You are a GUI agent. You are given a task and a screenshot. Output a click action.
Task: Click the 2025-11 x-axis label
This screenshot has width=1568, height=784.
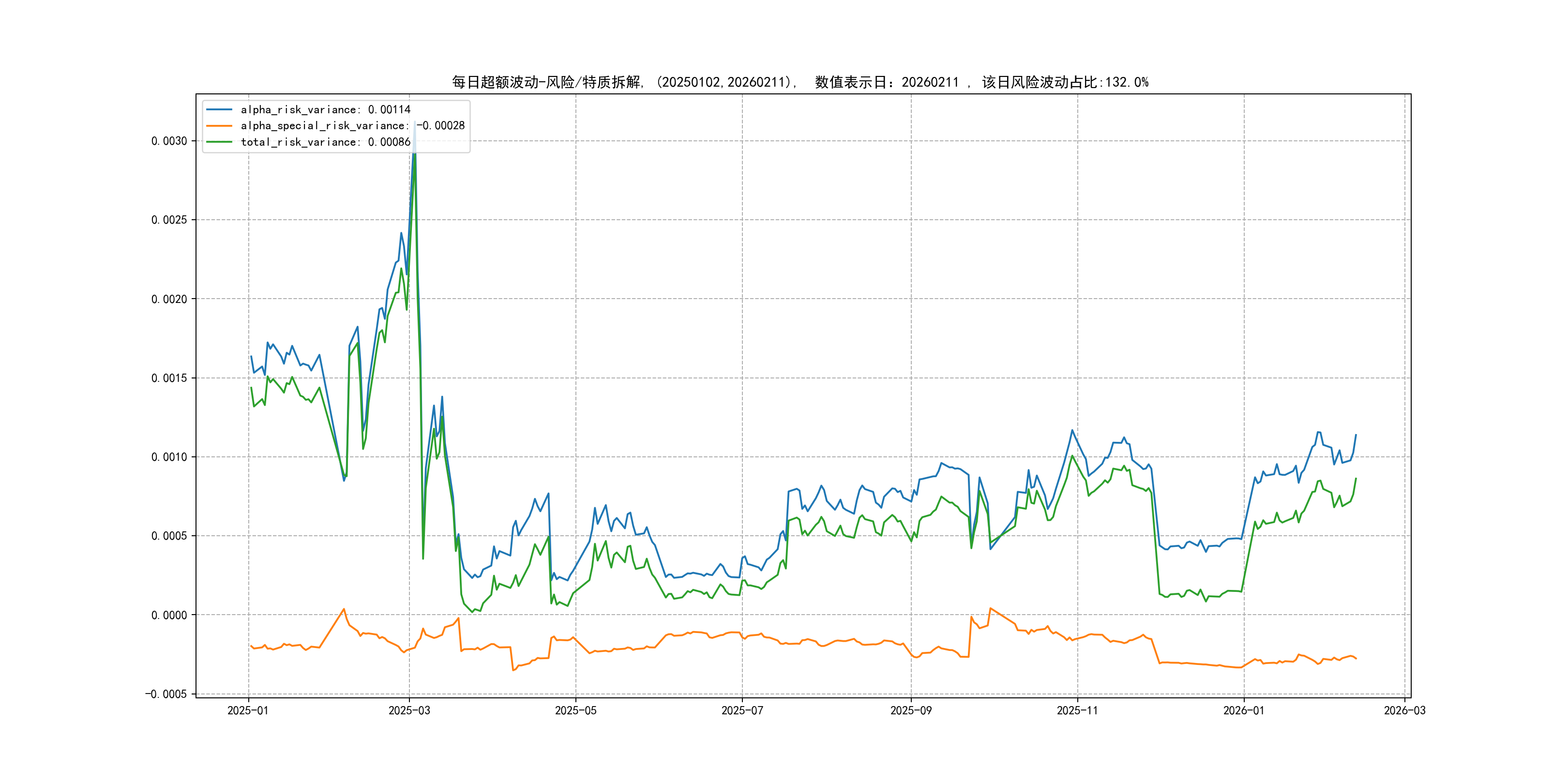point(1077,710)
